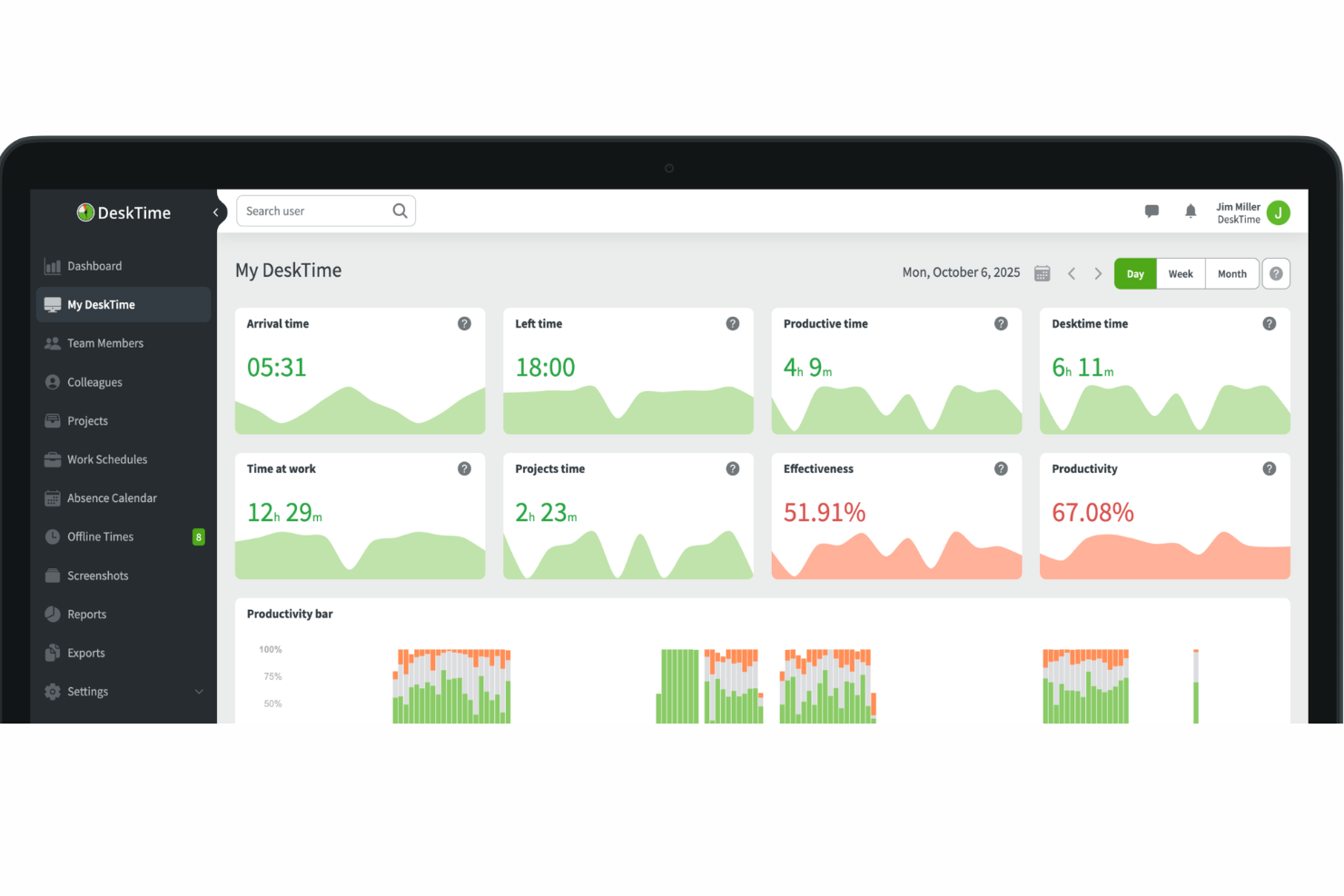This screenshot has height=896, width=1344.
Task: Open the notifications bell
Action: click(x=1191, y=212)
